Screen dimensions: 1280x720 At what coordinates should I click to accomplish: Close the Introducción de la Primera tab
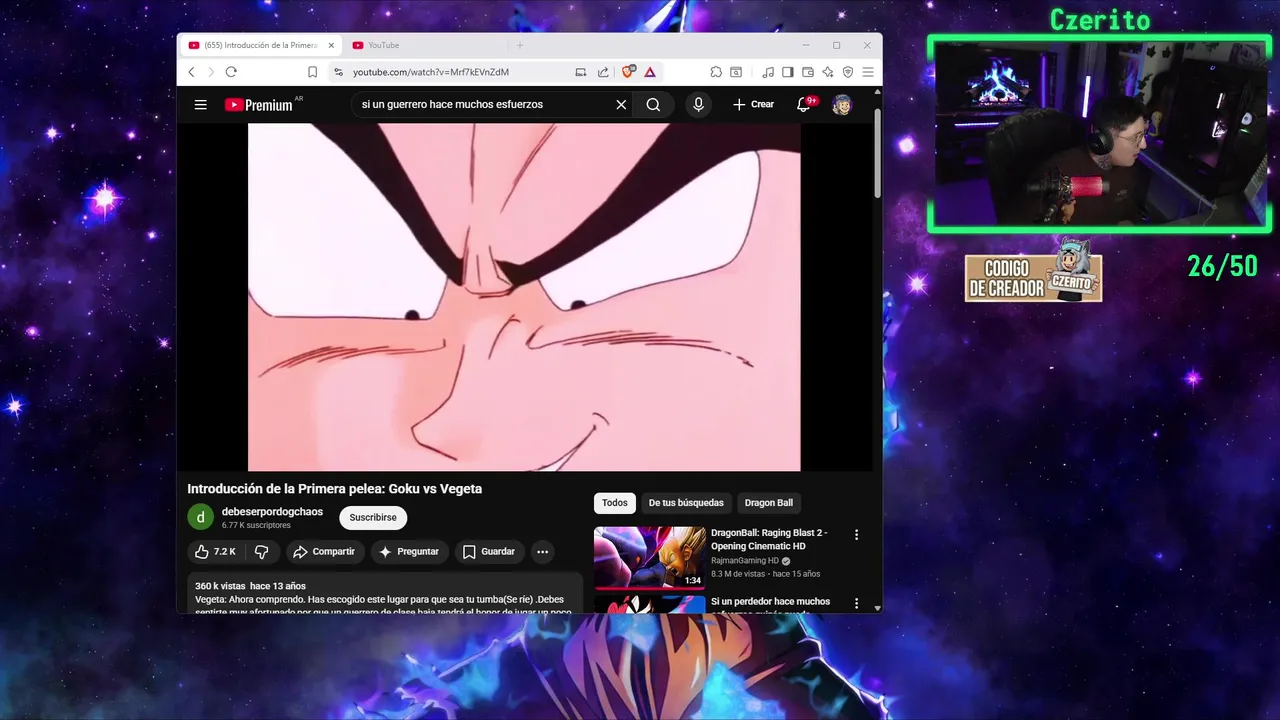coord(331,45)
